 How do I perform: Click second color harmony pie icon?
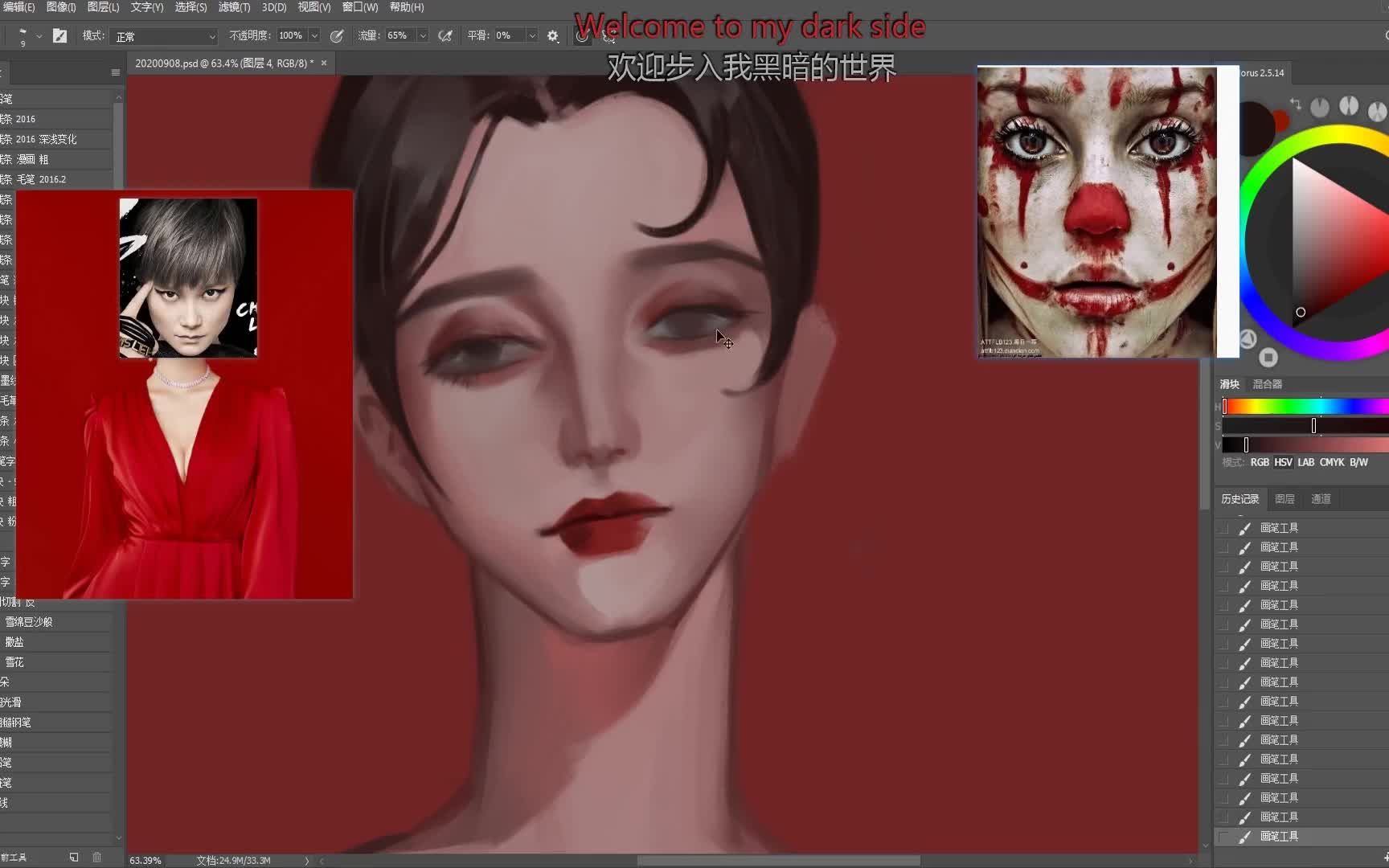tap(1349, 106)
